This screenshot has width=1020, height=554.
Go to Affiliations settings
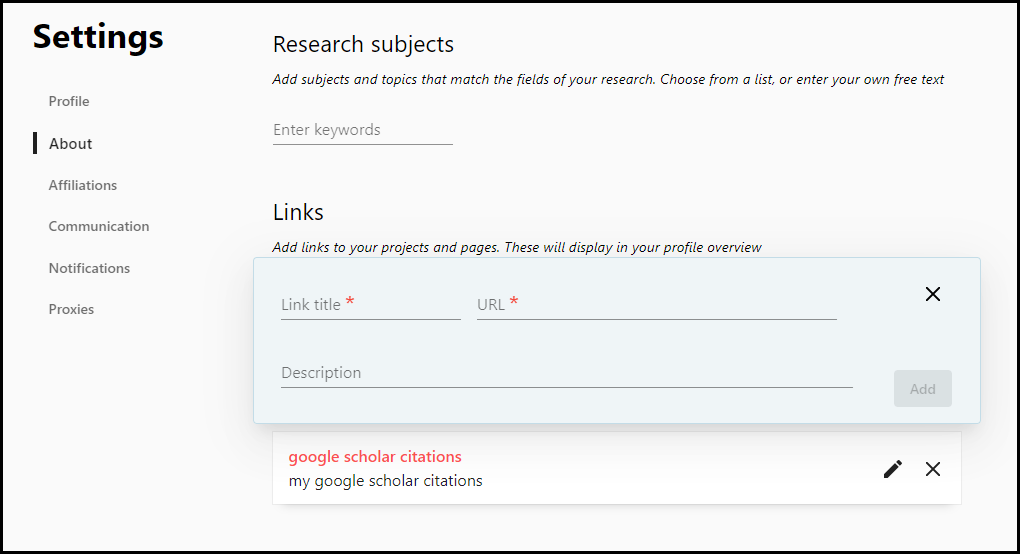(x=82, y=185)
